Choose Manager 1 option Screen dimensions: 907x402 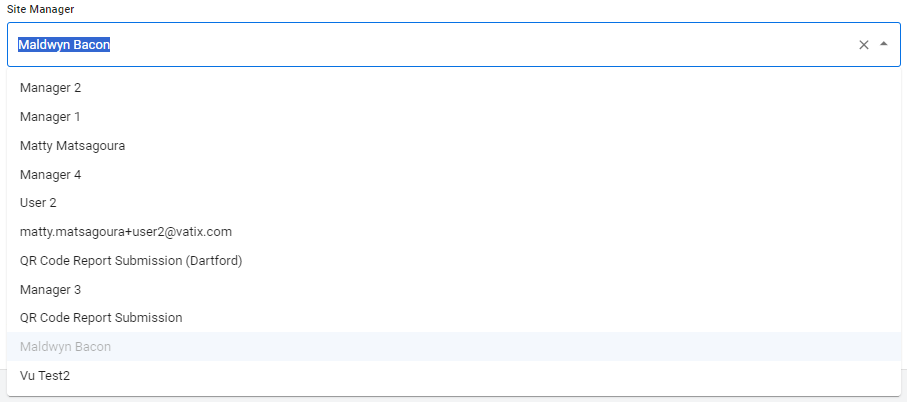coord(50,117)
